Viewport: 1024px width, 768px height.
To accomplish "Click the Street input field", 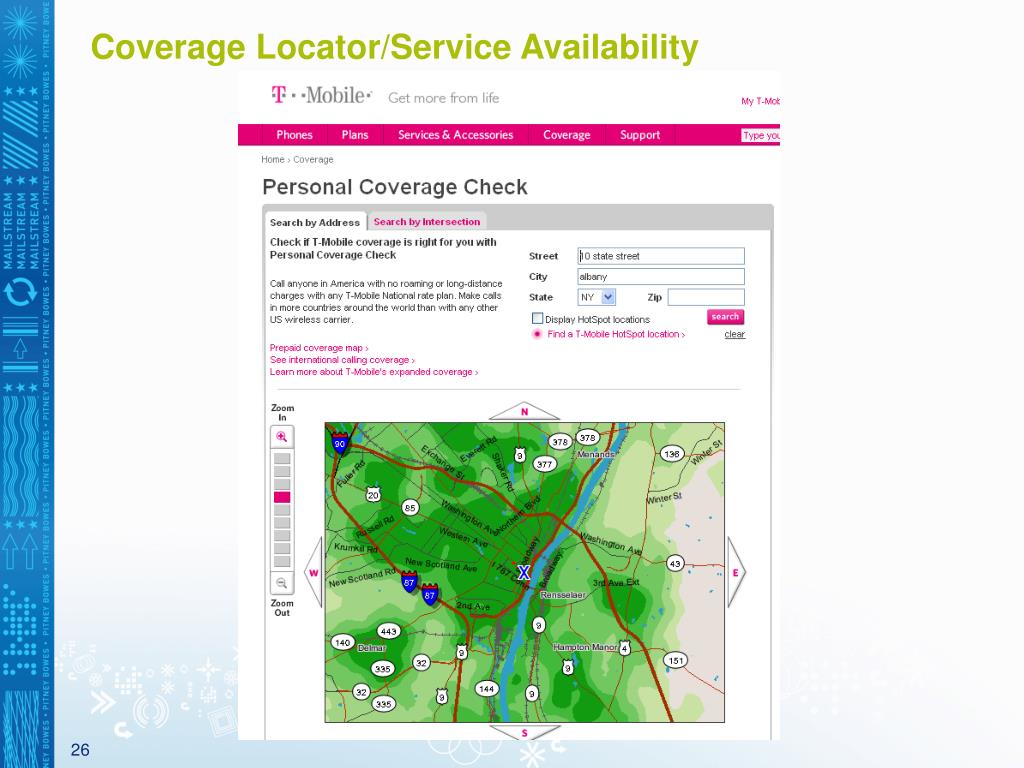I will point(661,256).
